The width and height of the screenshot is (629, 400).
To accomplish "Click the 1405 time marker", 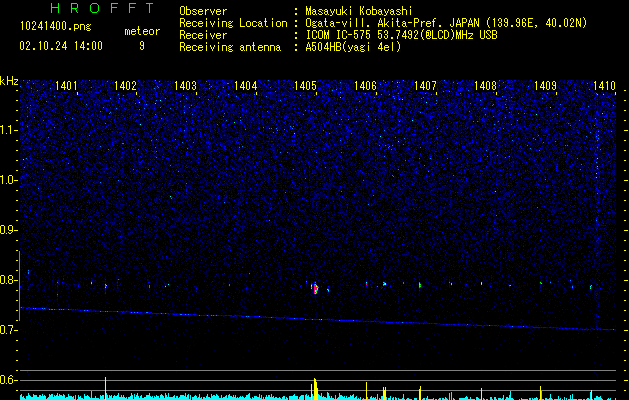I will pyautogui.click(x=305, y=86).
